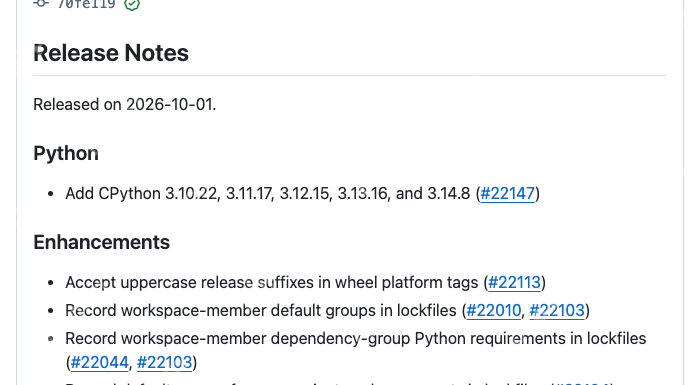Click "Record workspace-member dependency-group Python requirements" text

(x=355, y=351)
